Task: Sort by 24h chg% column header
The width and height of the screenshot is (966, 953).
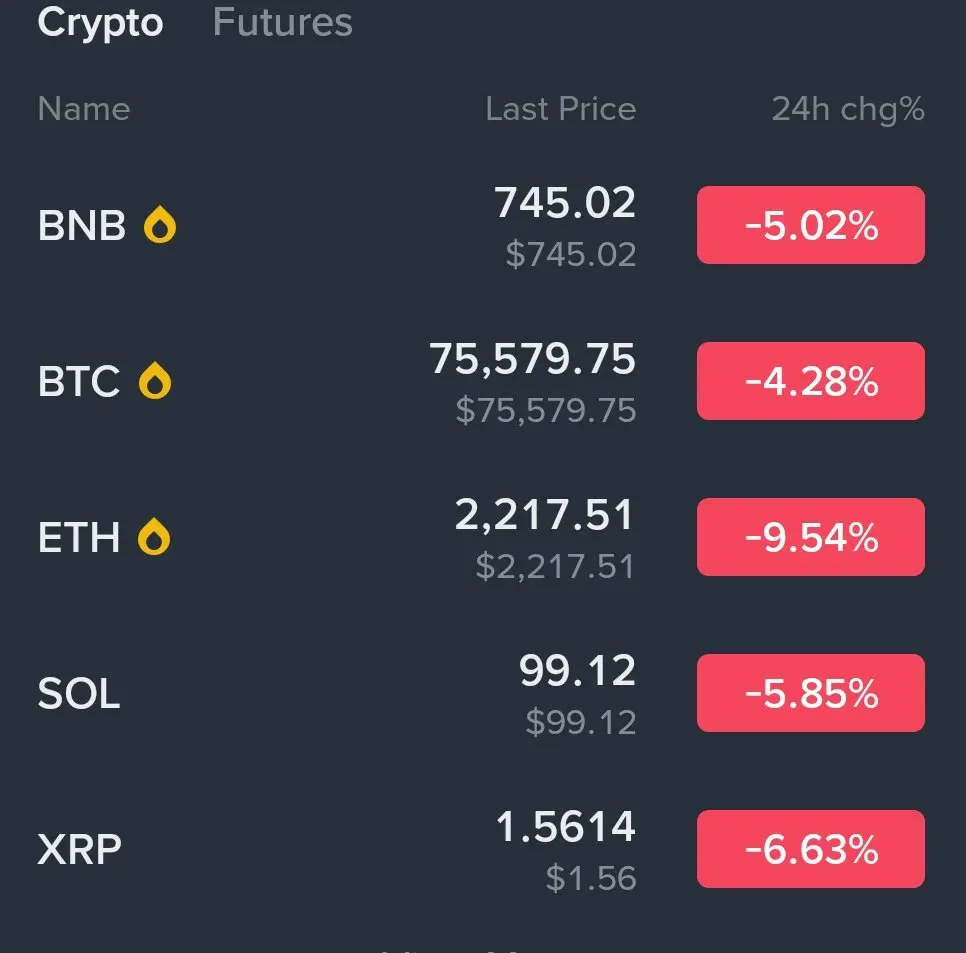Action: click(x=847, y=109)
